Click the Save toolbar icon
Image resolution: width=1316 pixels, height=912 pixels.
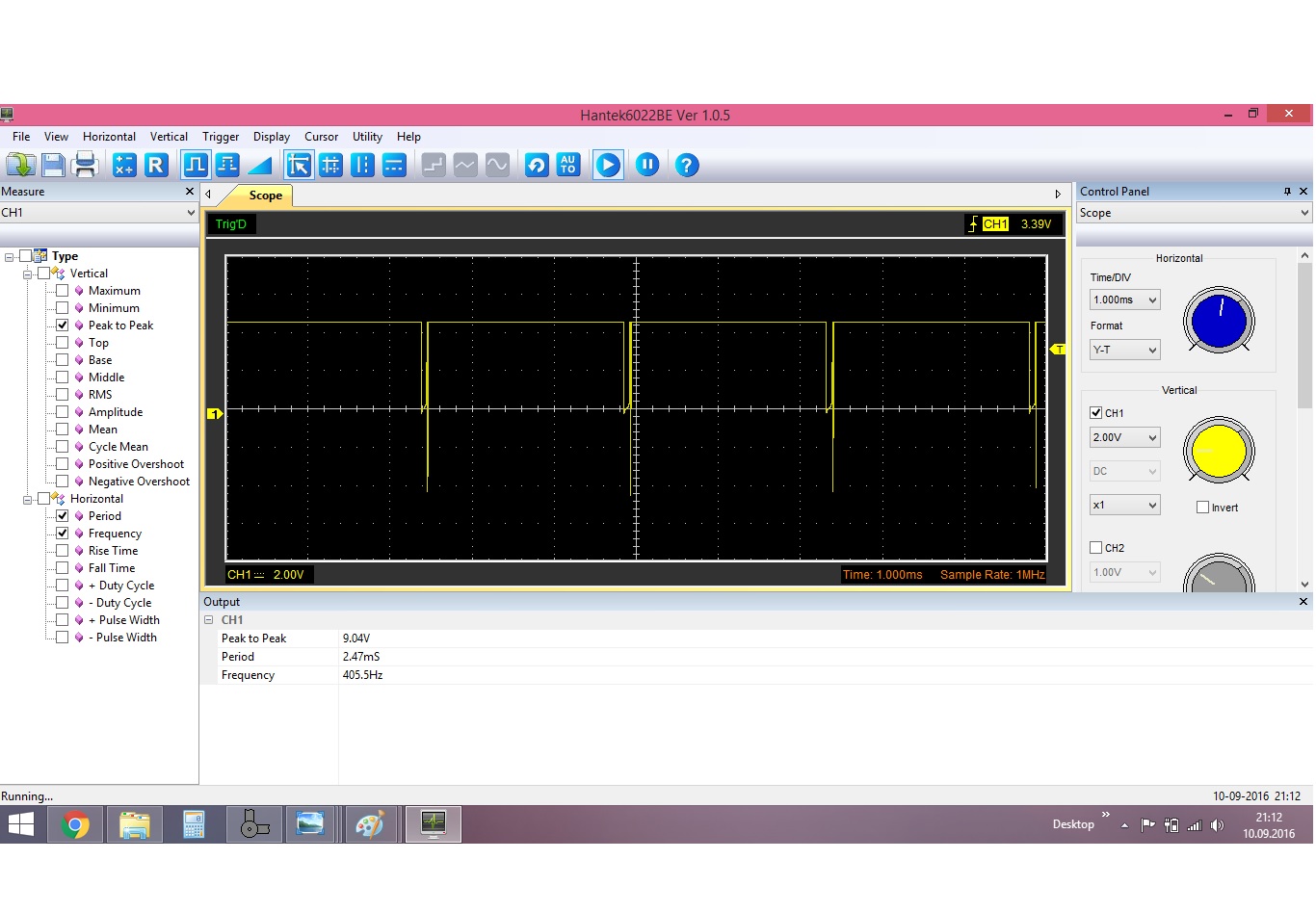click(x=53, y=165)
